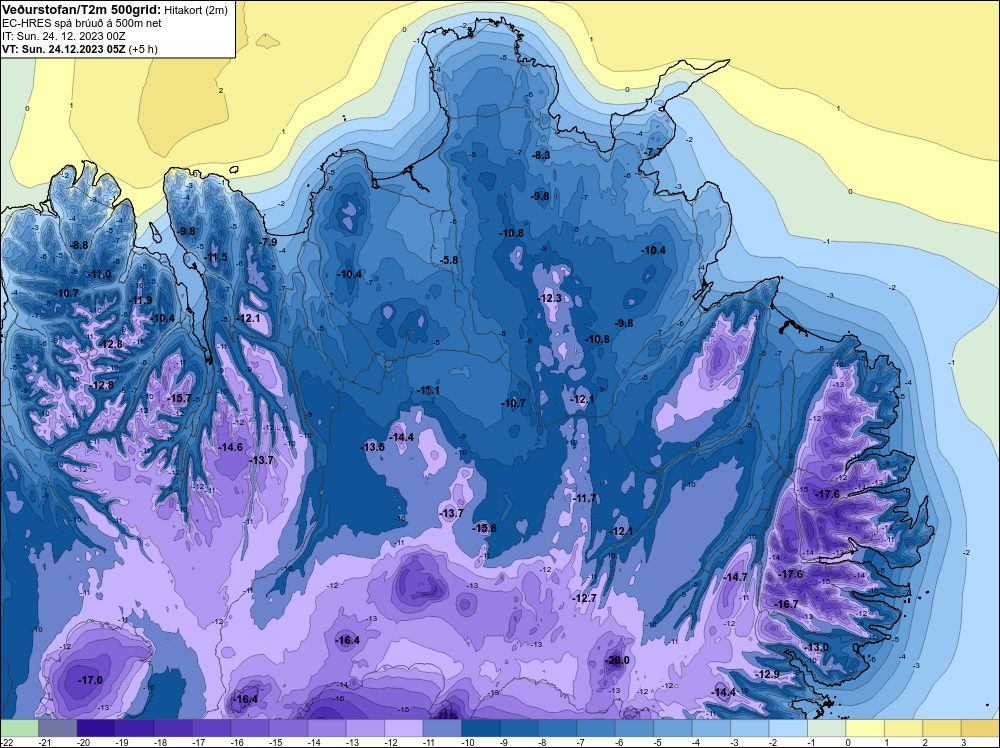Click the pale yellow swatch above legend label 0
The width and height of the screenshot is (1000, 748).
tap(865, 728)
